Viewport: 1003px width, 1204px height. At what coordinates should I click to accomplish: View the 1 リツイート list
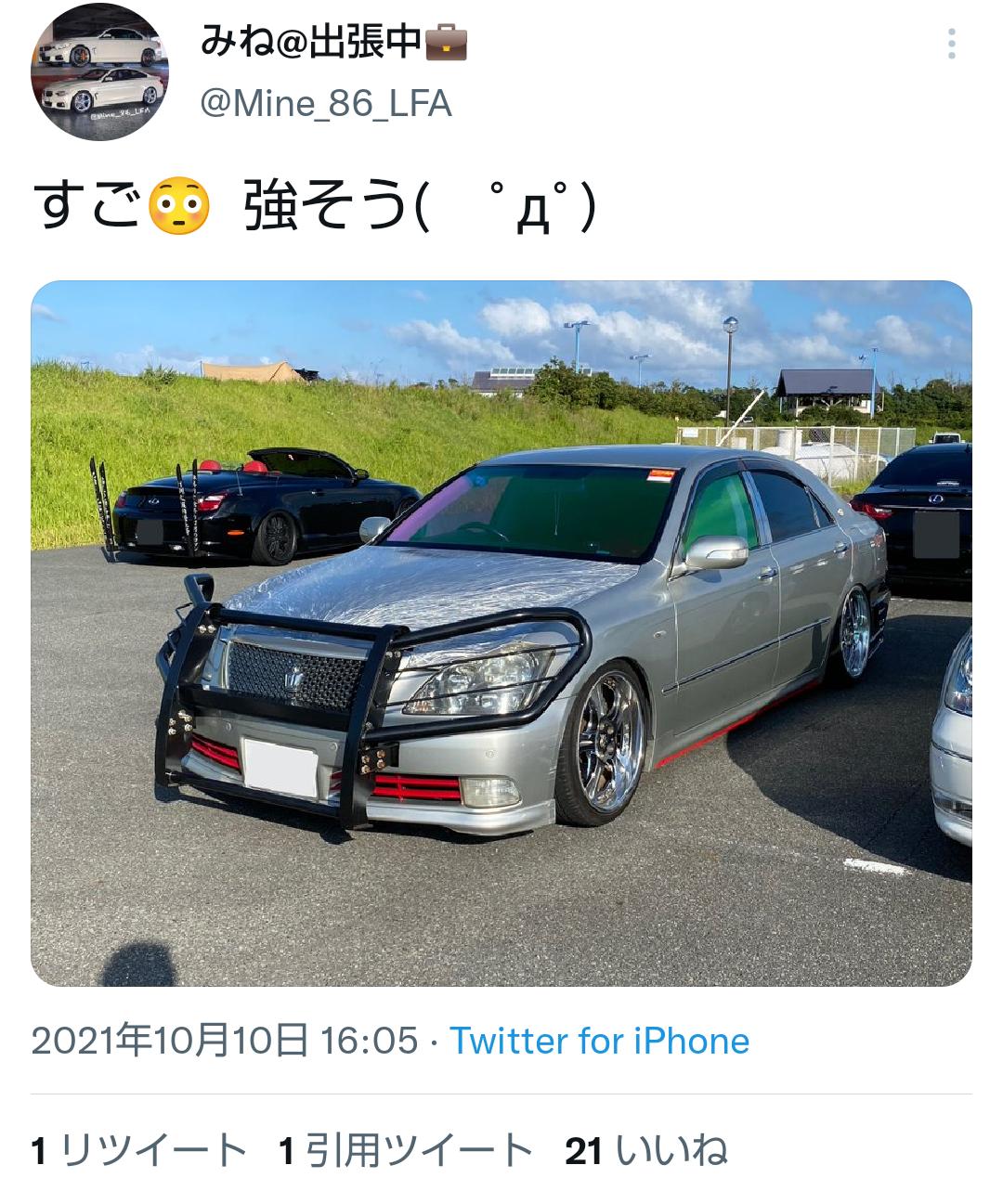(x=139, y=1152)
